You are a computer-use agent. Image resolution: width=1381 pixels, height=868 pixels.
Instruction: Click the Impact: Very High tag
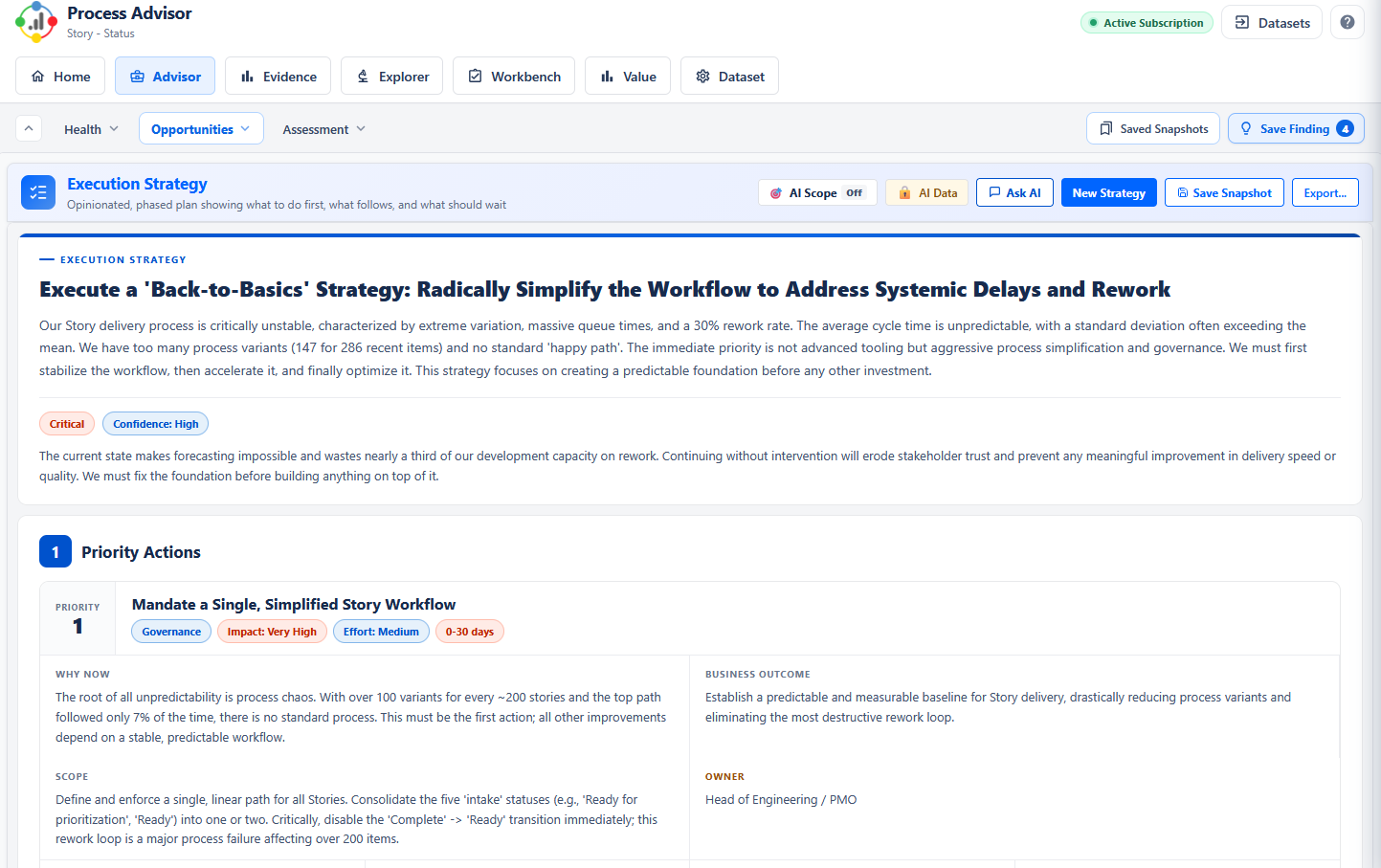[x=272, y=632]
